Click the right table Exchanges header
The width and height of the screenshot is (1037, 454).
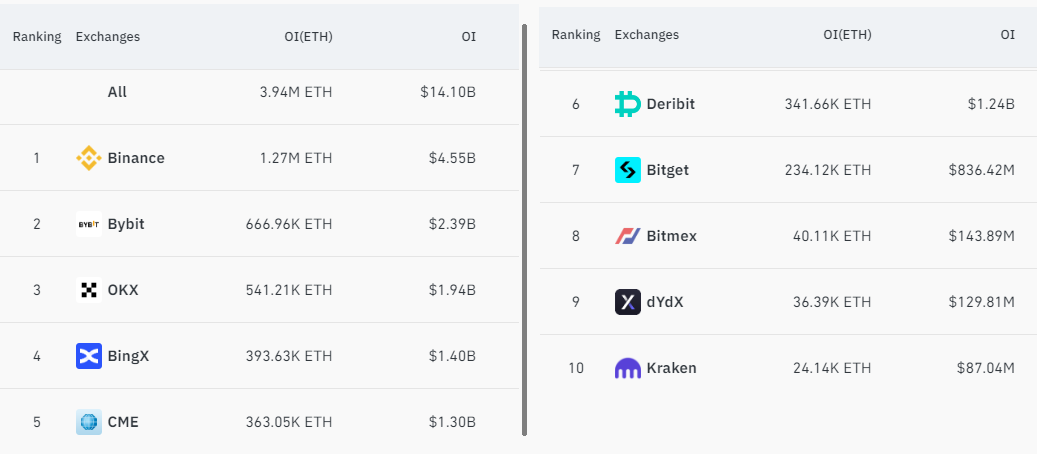click(x=647, y=35)
